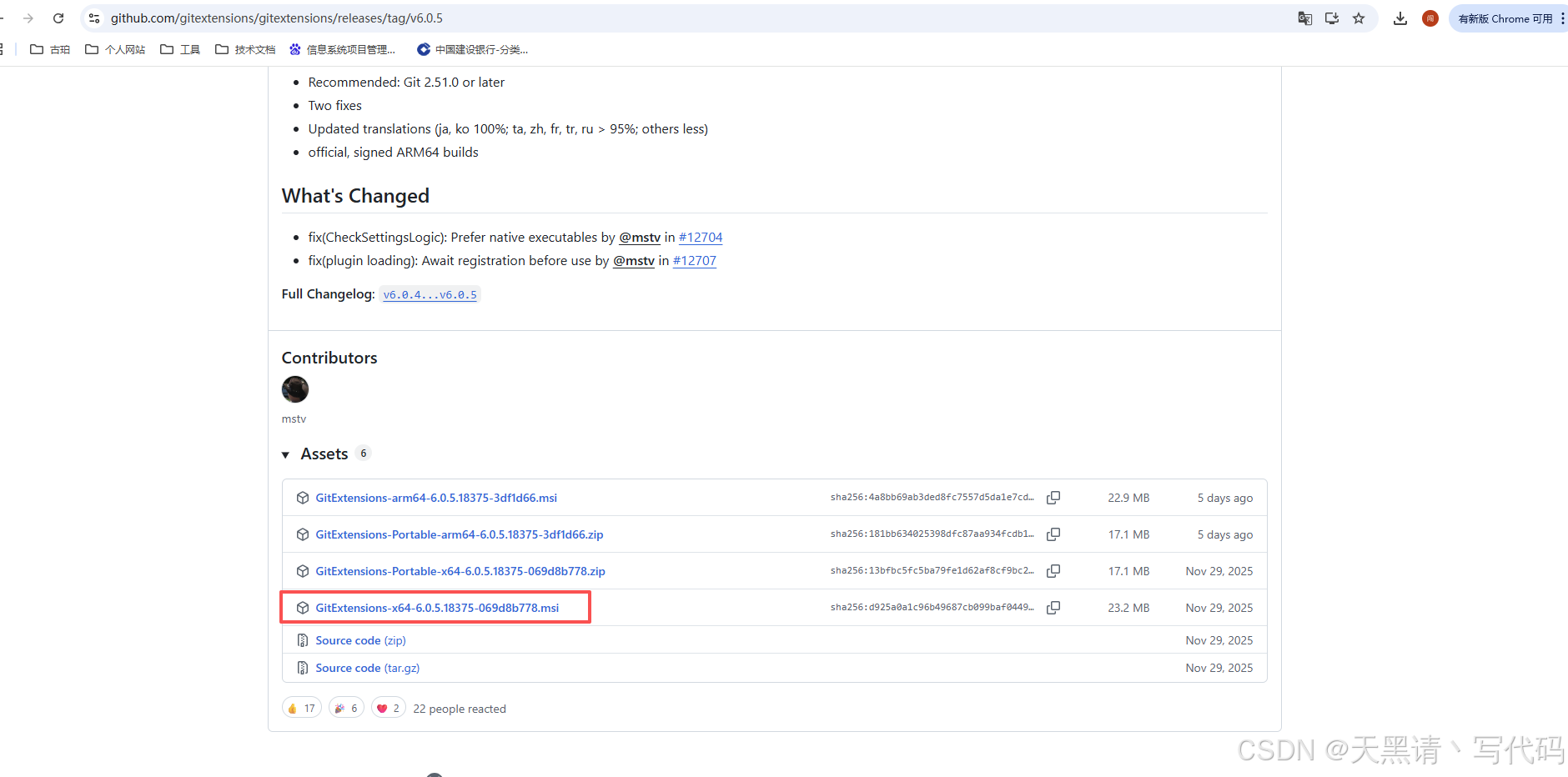Click the sha256:13bfbc5fc5ba hash text
This screenshot has height=777, width=1568.
(x=932, y=571)
